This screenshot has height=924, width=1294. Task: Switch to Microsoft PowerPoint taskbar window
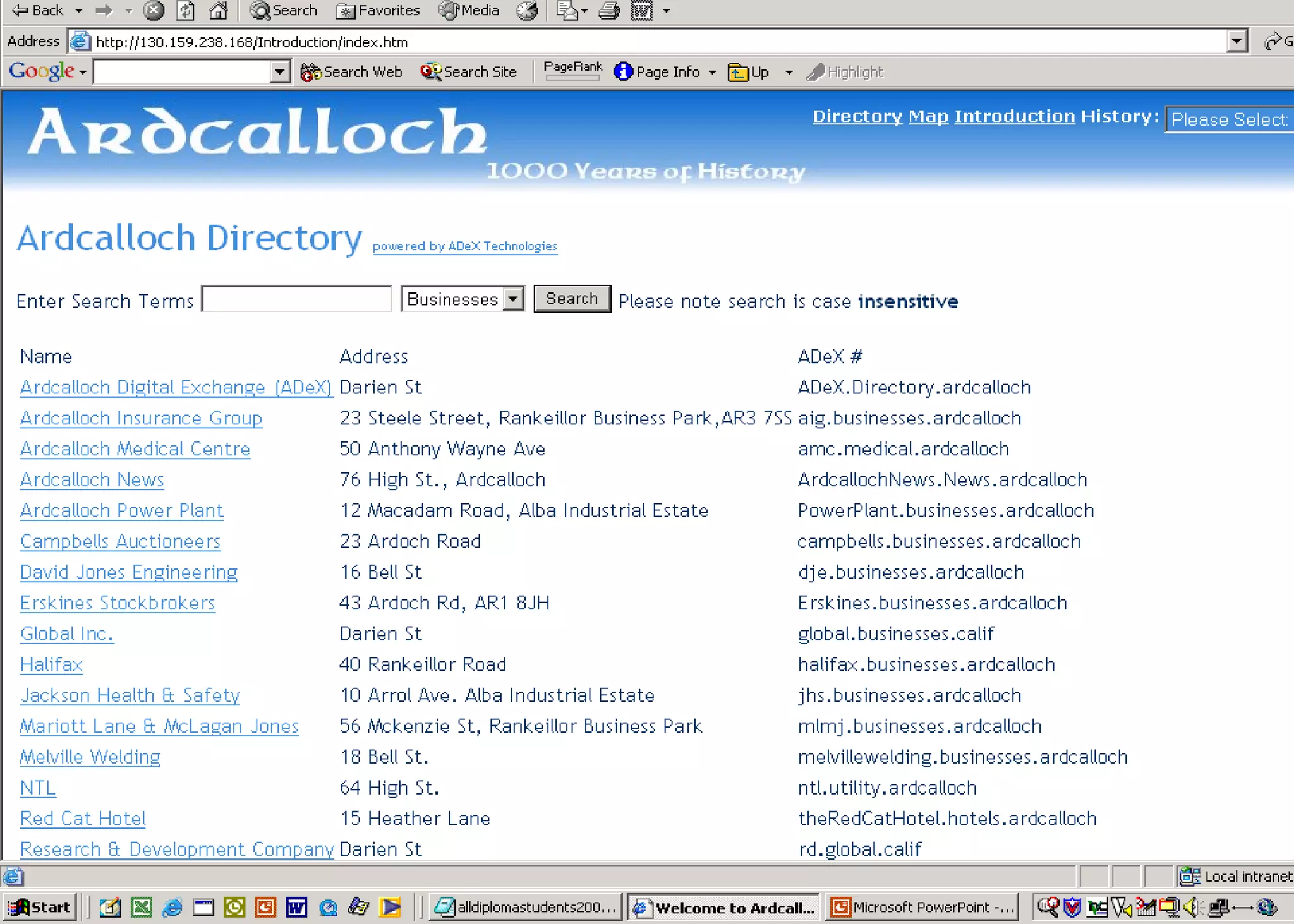[x=922, y=908]
